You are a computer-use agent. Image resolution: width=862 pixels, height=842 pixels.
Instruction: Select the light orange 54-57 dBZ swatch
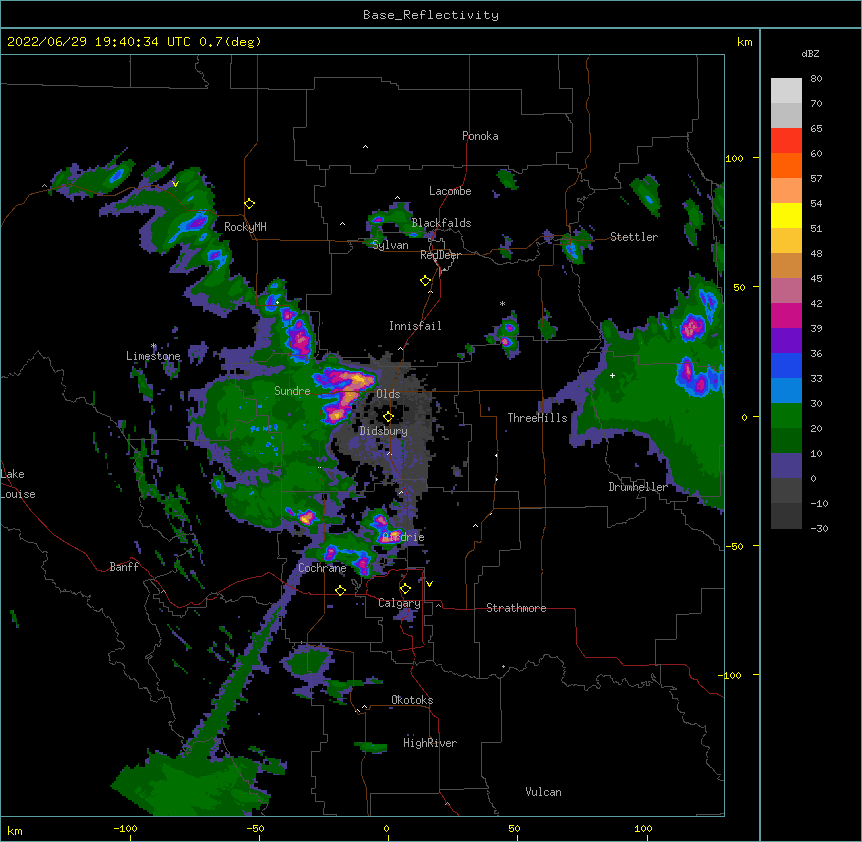pos(786,191)
